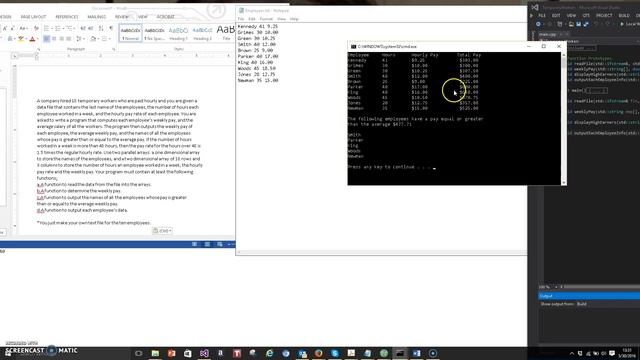Viewport: 640px width, 360px height.
Task: Open Notepad Format menu
Action: point(266,19)
